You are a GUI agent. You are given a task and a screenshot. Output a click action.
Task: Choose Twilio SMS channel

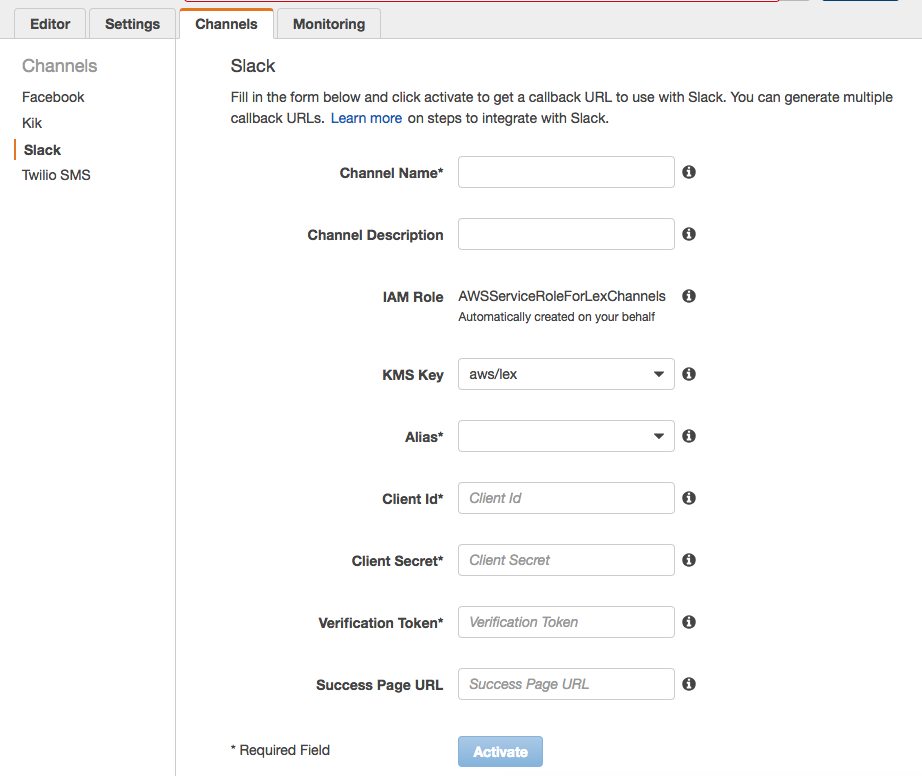pos(56,175)
